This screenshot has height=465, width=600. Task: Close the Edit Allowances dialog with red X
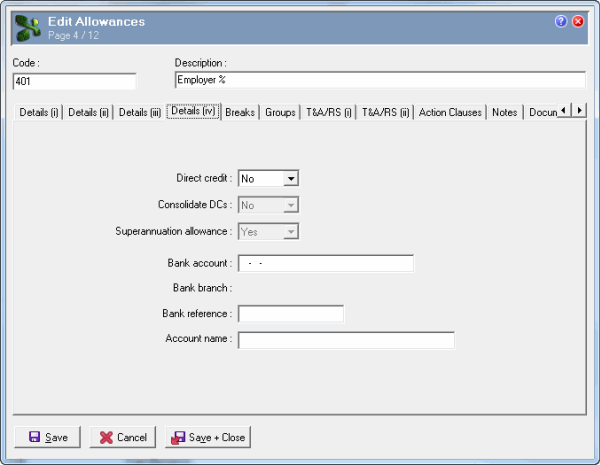578,21
